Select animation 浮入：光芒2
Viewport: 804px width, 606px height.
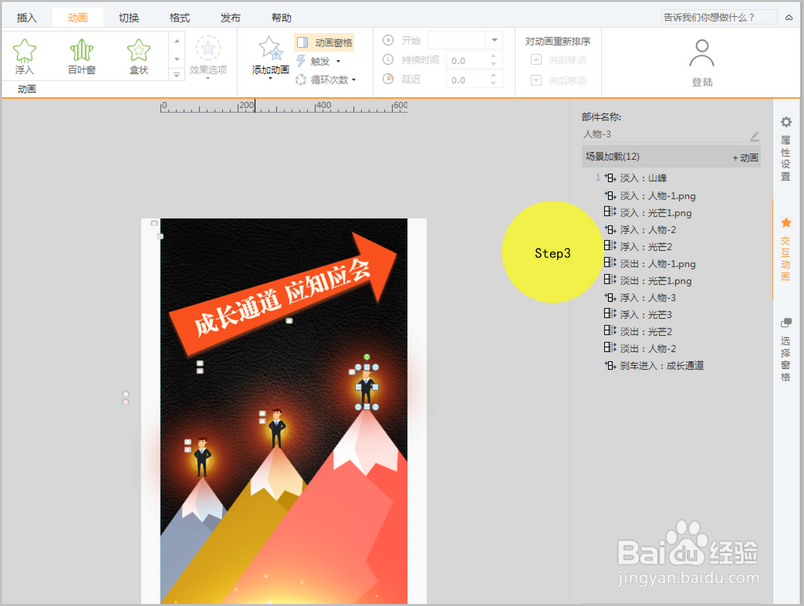(x=646, y=247)
